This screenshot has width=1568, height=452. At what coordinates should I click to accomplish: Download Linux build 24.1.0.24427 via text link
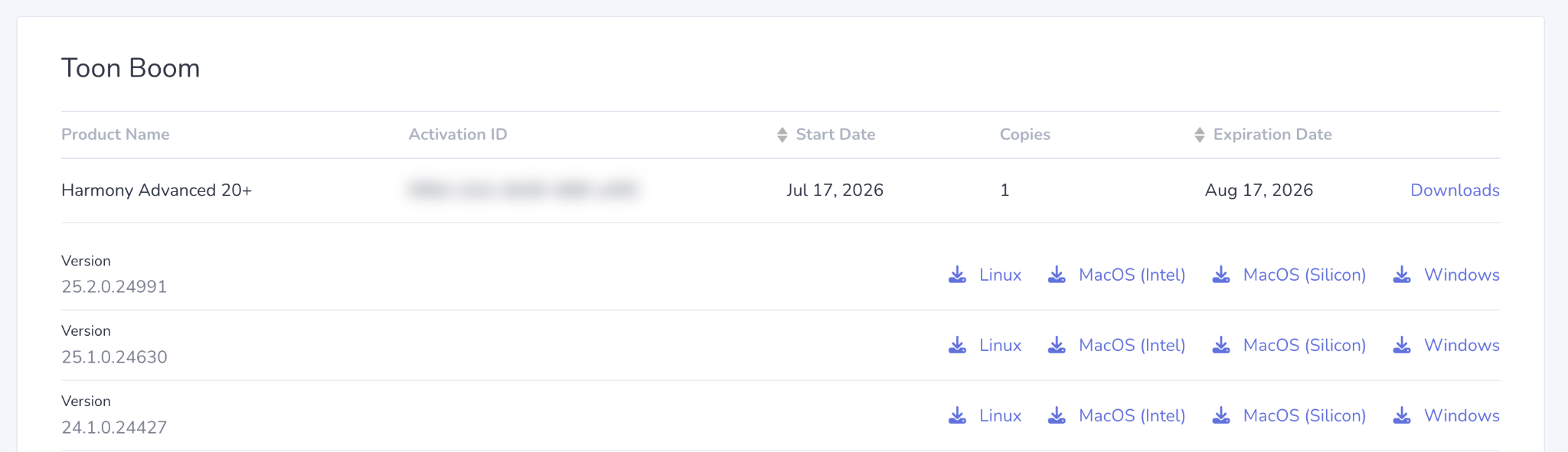(1000, 415)
